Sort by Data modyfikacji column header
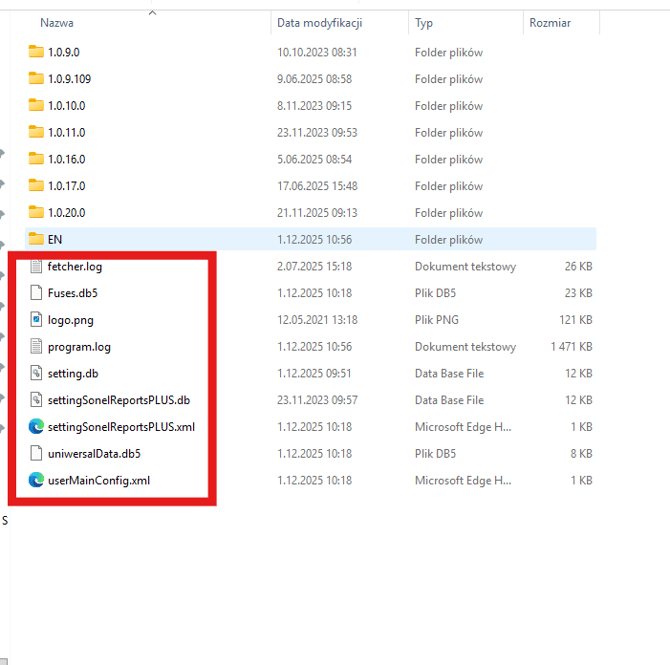 point(319,23)
